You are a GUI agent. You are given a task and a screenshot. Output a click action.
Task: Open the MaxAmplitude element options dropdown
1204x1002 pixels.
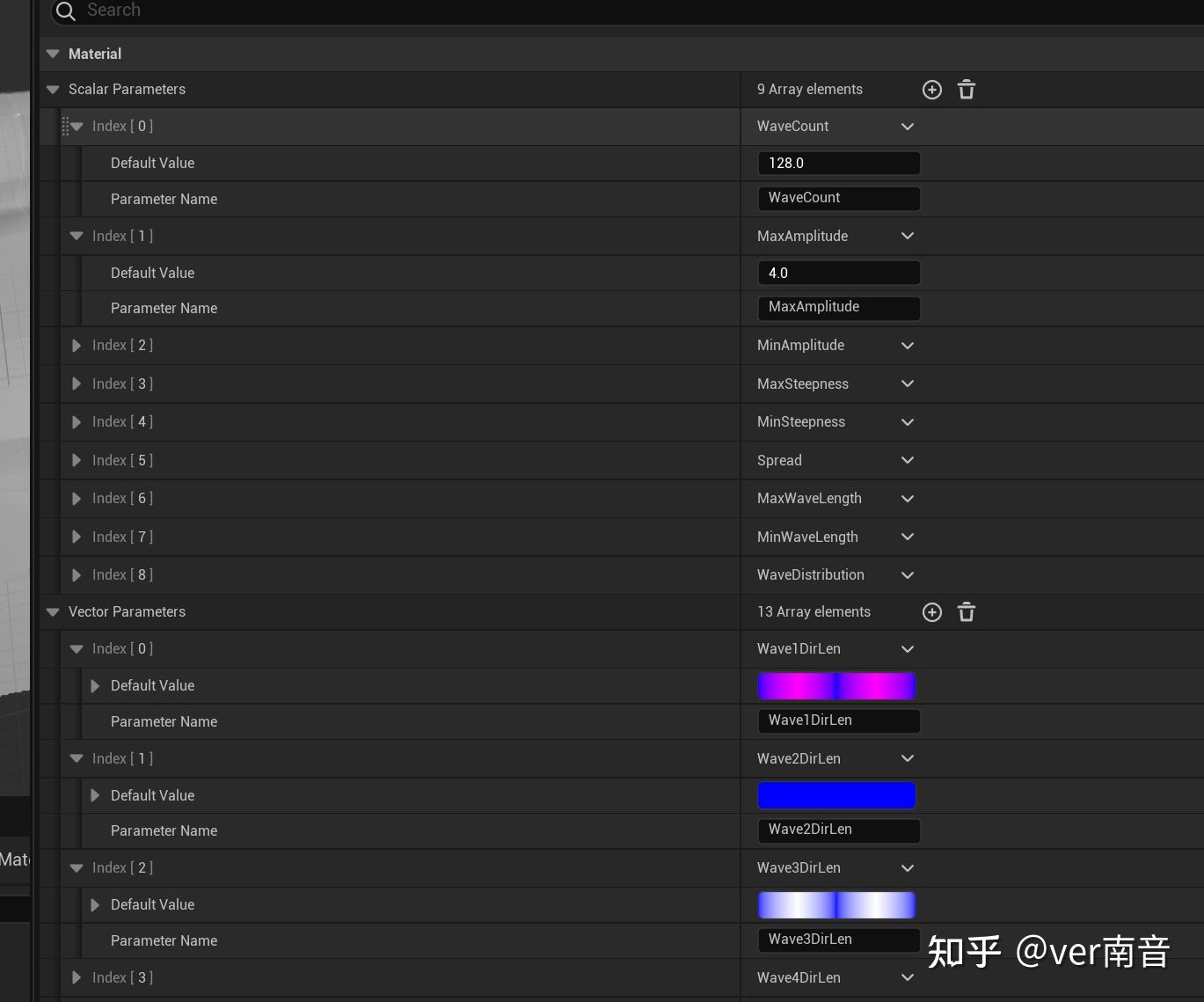tap(908, 236)
